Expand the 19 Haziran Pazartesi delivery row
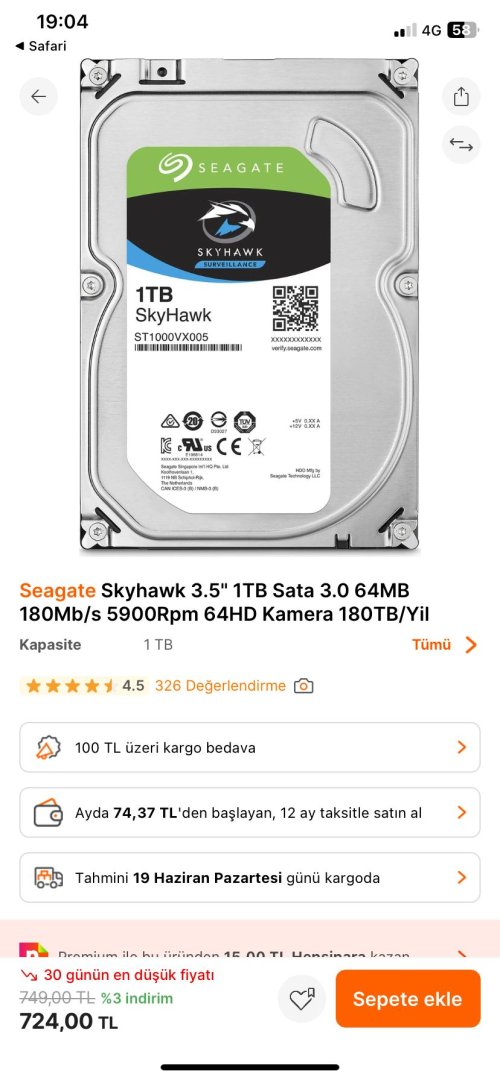Screen dimensions: 500x1080 click(x=250, y=878)
